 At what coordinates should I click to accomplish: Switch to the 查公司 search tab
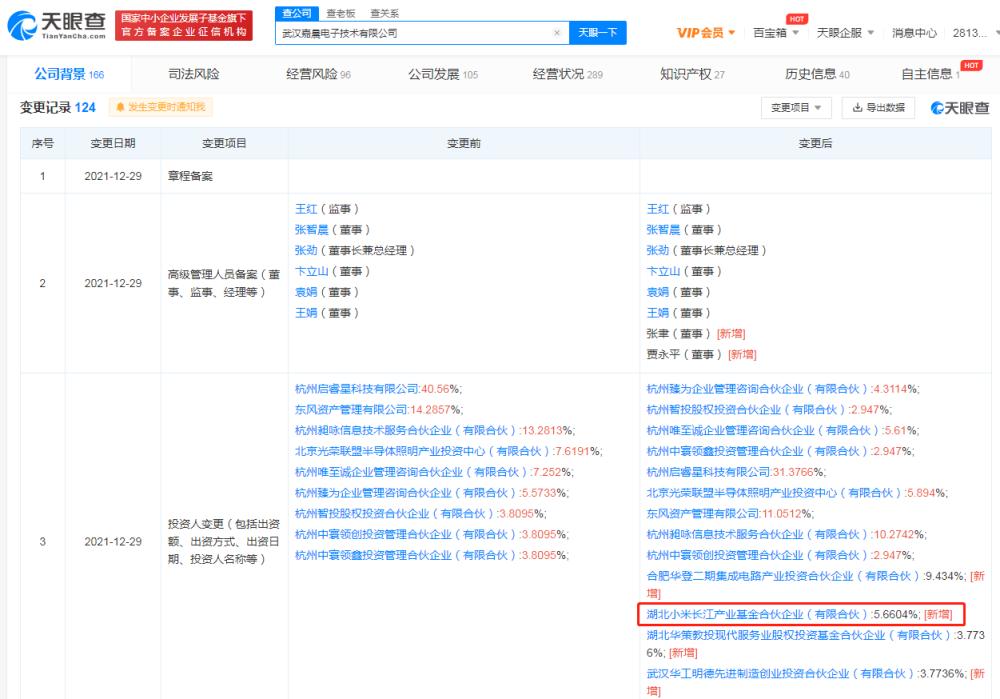pos(297,13)
